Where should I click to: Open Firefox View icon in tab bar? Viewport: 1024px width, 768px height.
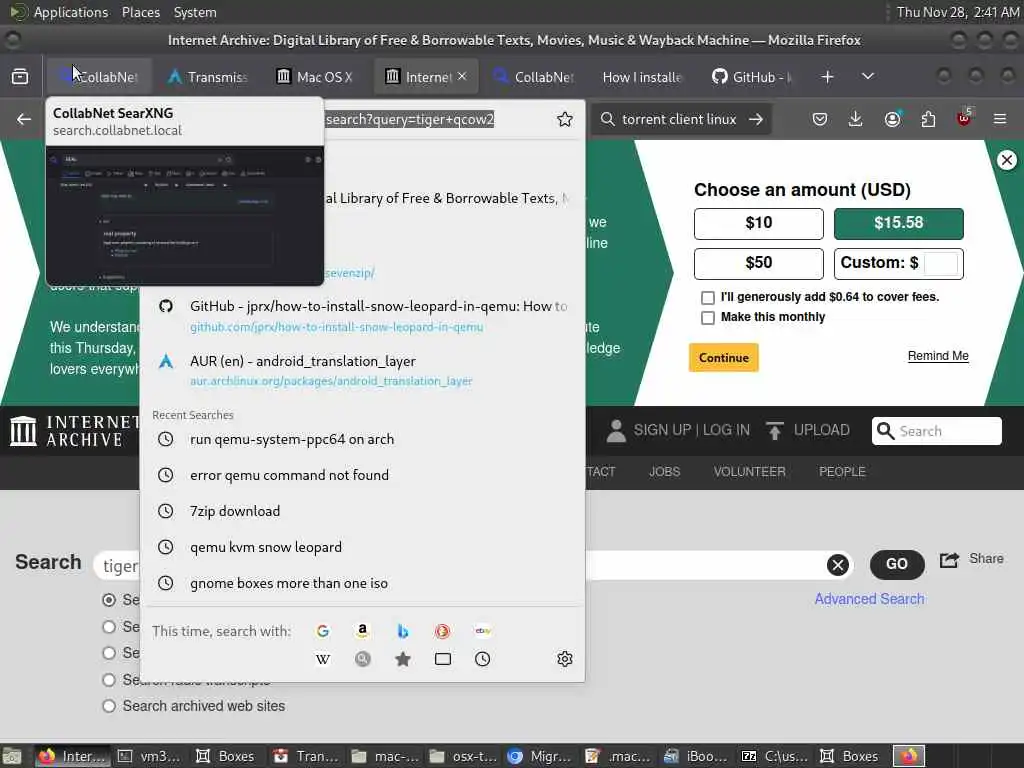20,76
